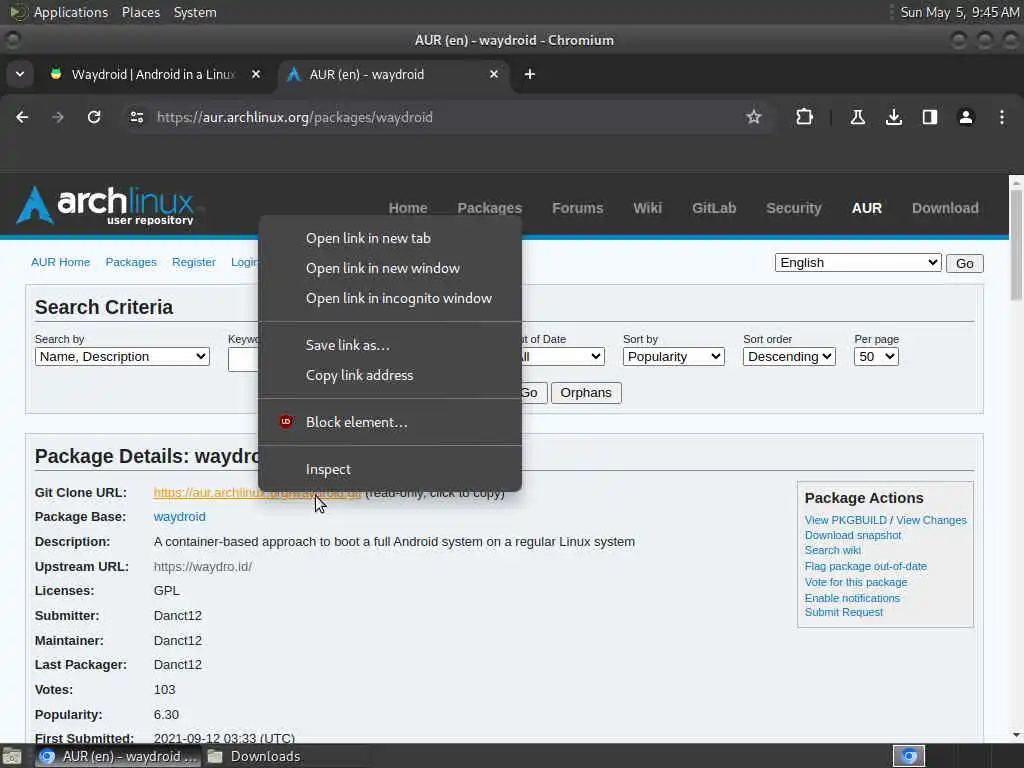Click the show desktop icon in bottom panel
The width and height of the screenshot is (1024, 768).
[x=12, y=756]
